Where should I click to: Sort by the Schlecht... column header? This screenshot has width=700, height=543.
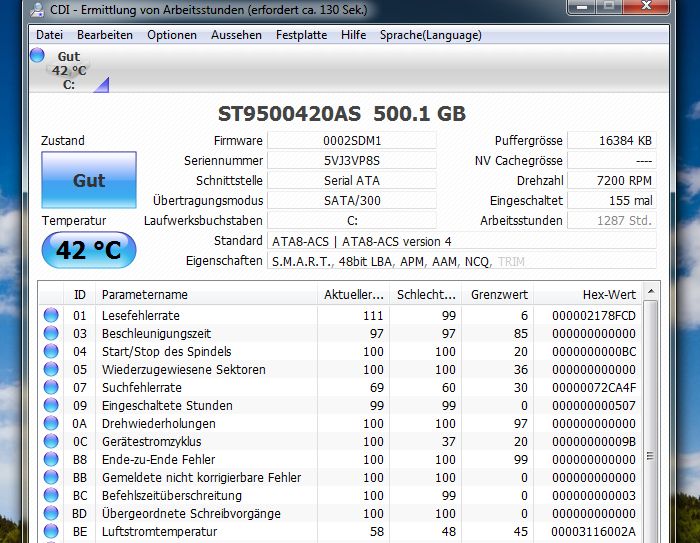tap(426, 295)
